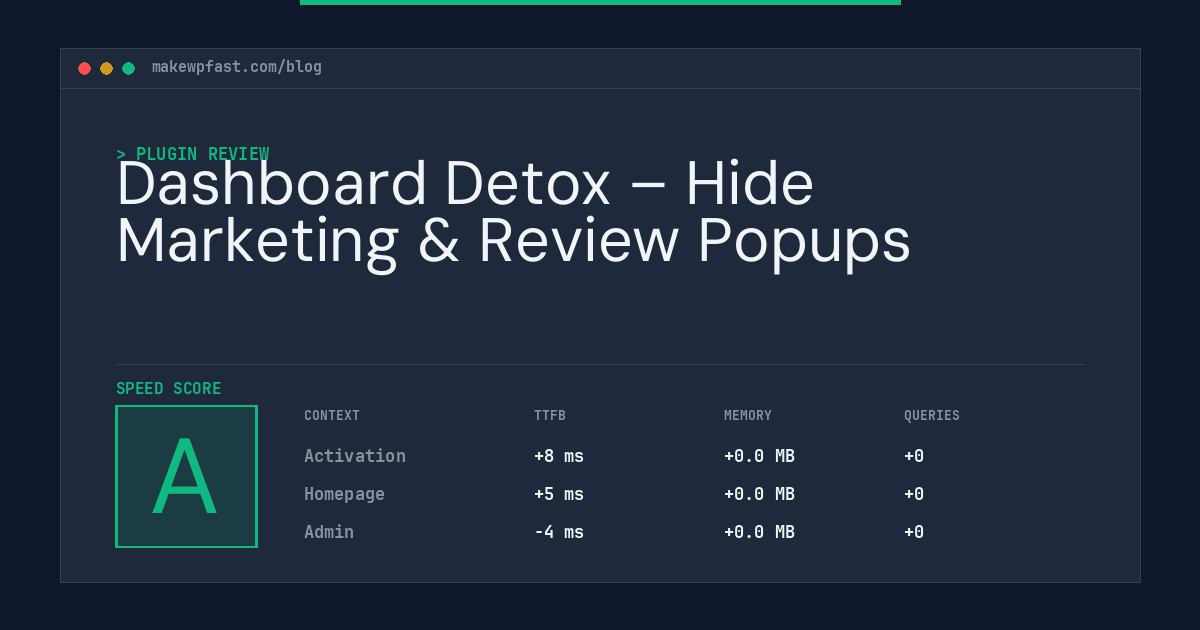Click the TTFB column header
Image resolution: width=1200 pixels, height=630 pixels.
tap(550, 416)
